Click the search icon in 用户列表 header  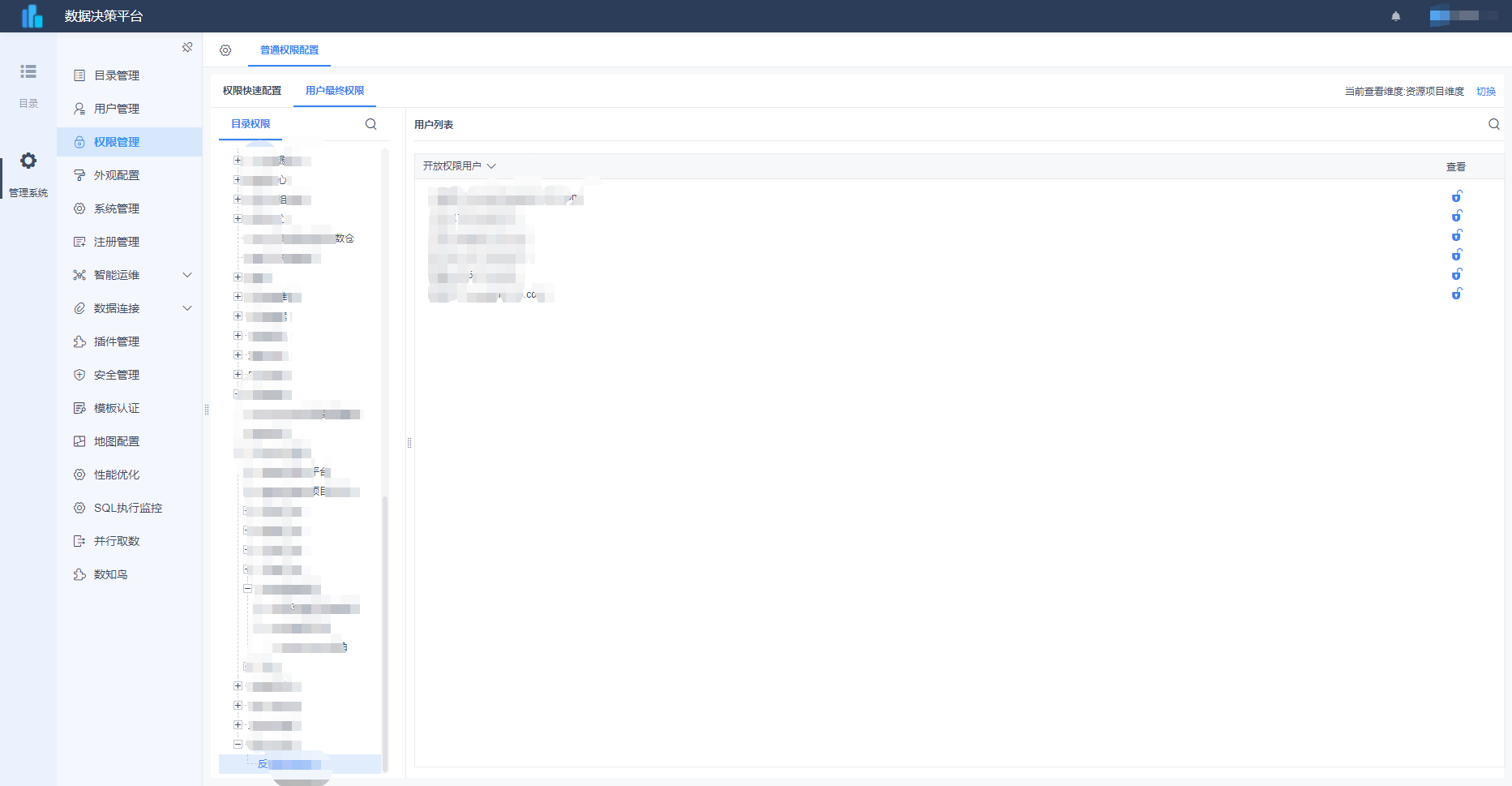pos(1494,124)
